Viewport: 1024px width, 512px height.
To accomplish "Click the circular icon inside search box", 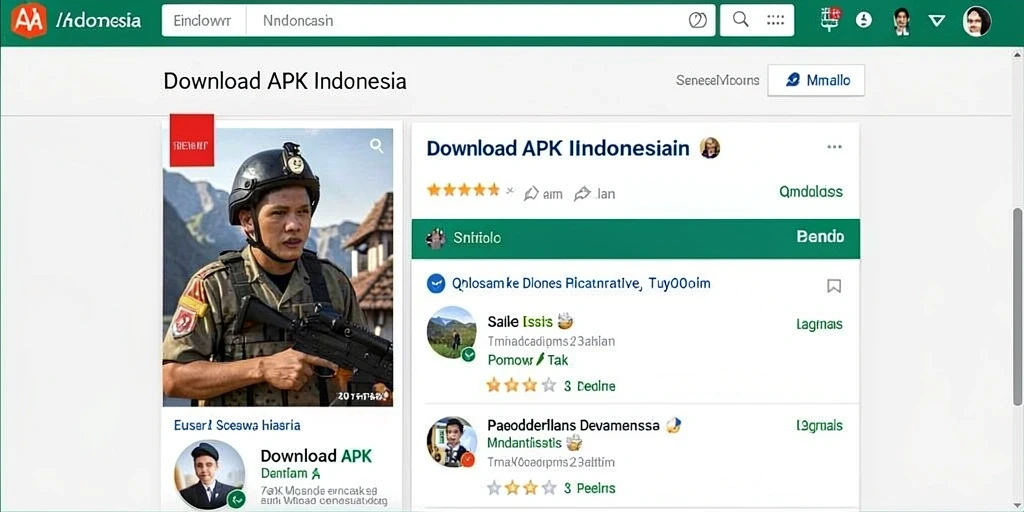I will tap(697, 20).
